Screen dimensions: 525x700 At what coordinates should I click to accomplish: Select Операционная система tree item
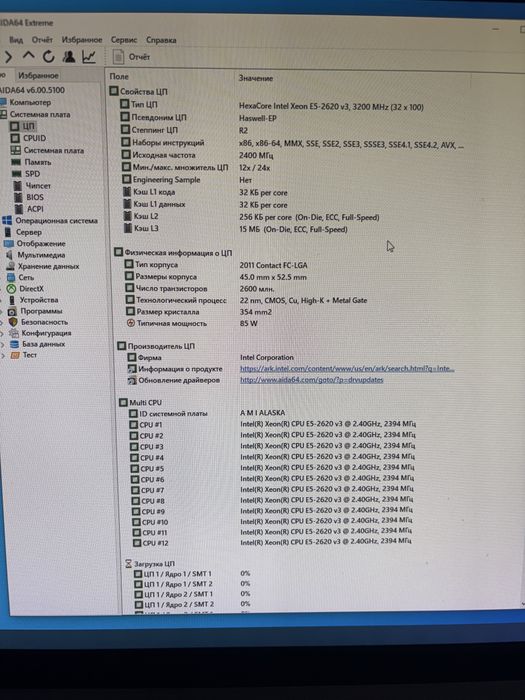[x=50, y=221]
